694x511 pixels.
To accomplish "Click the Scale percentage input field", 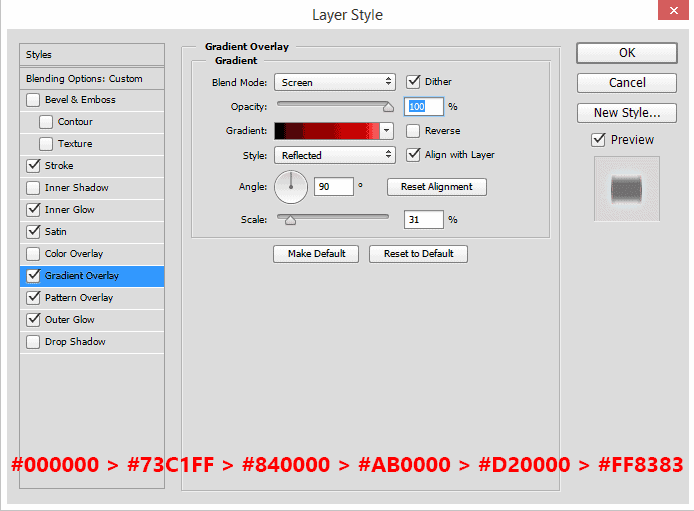I will click(x=424, y=219).
